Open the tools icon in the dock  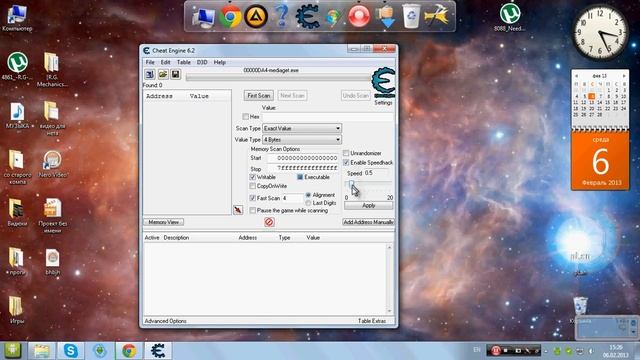pos(437,17)
